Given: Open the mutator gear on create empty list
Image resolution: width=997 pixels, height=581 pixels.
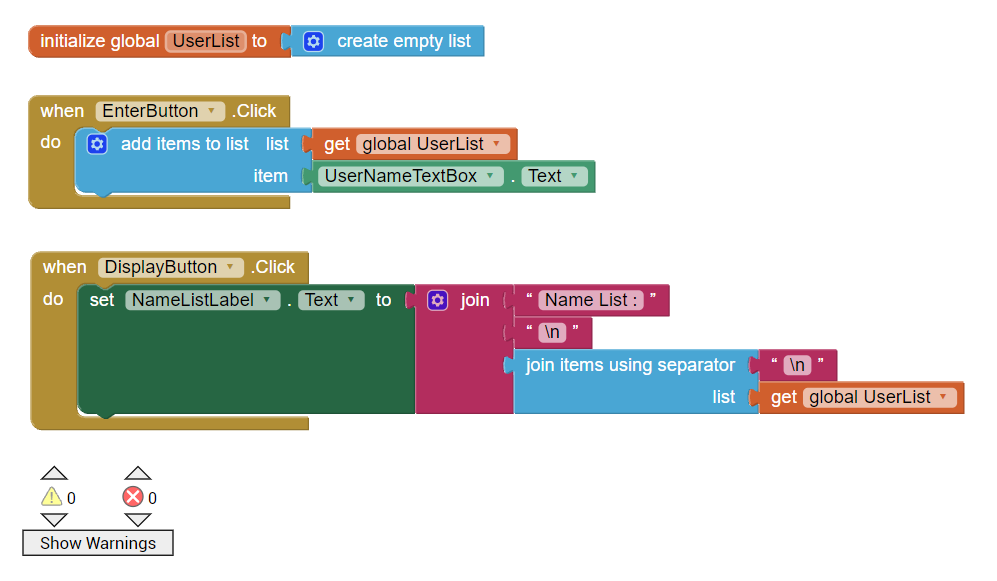Looking at the screenshot, I should pyautogui.click(x=314, y=41).
